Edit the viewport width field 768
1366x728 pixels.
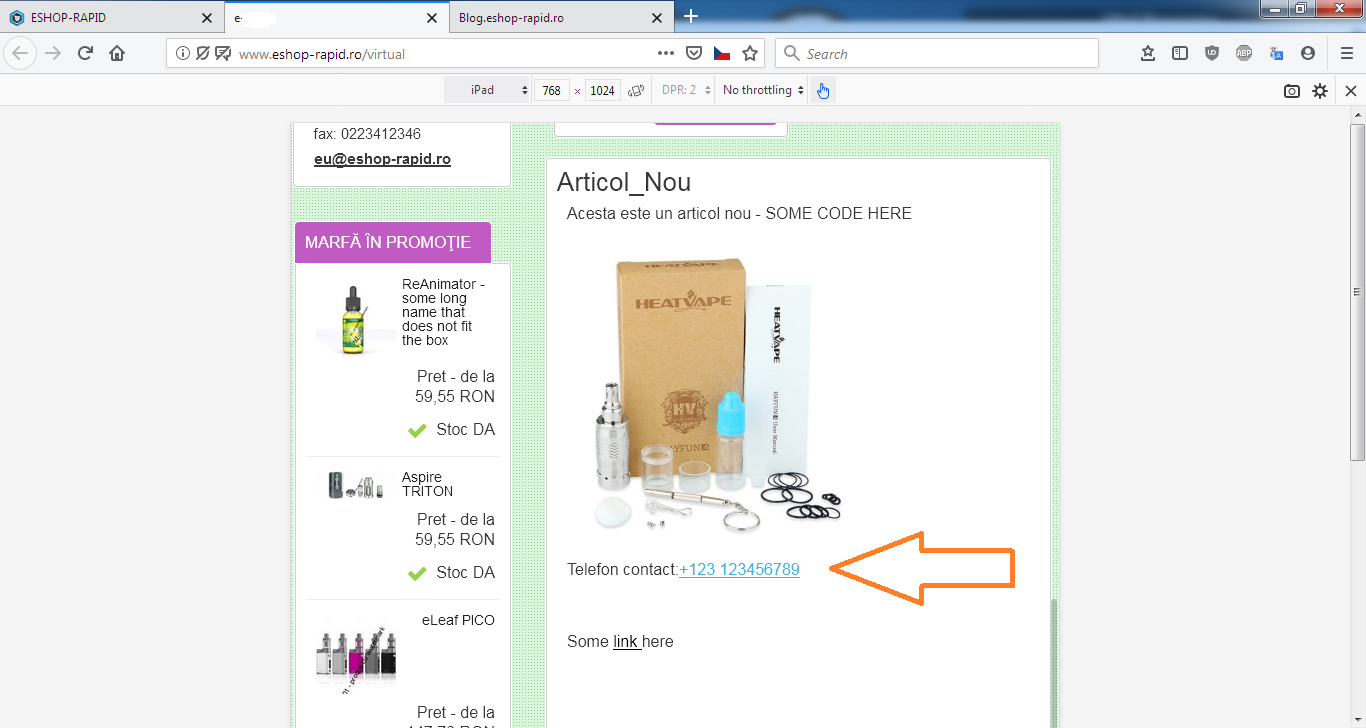coord(552,90)
